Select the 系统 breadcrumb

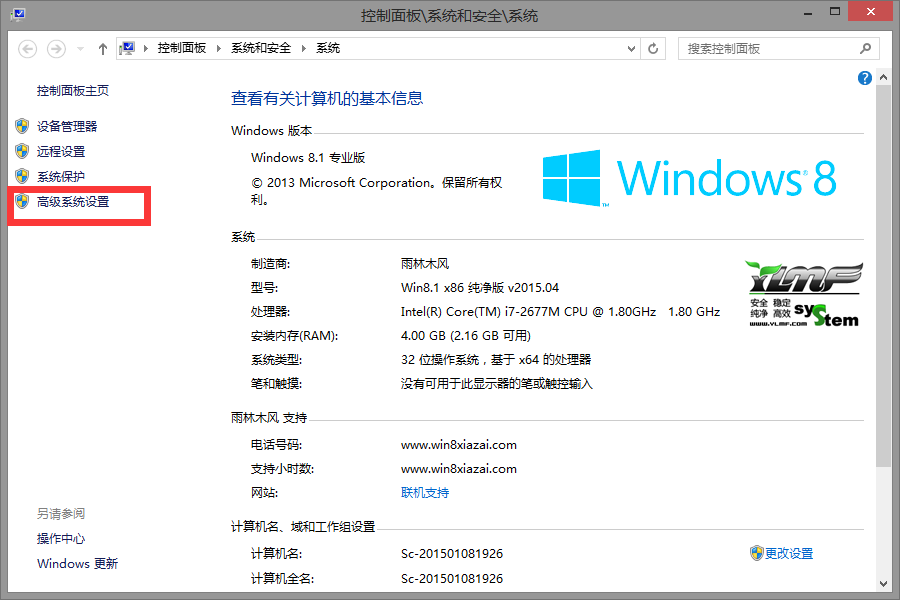328,48
